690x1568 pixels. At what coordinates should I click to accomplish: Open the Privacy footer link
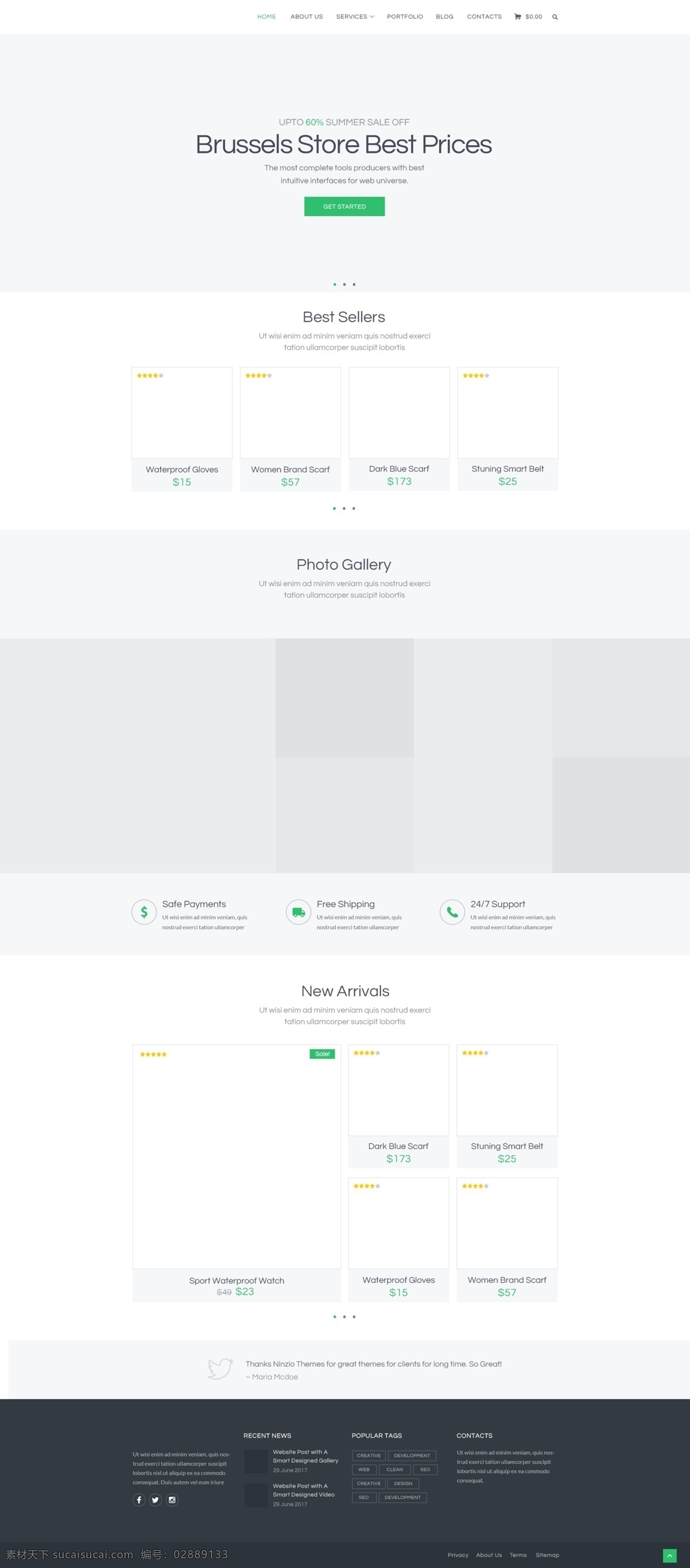click(458, 1555)
